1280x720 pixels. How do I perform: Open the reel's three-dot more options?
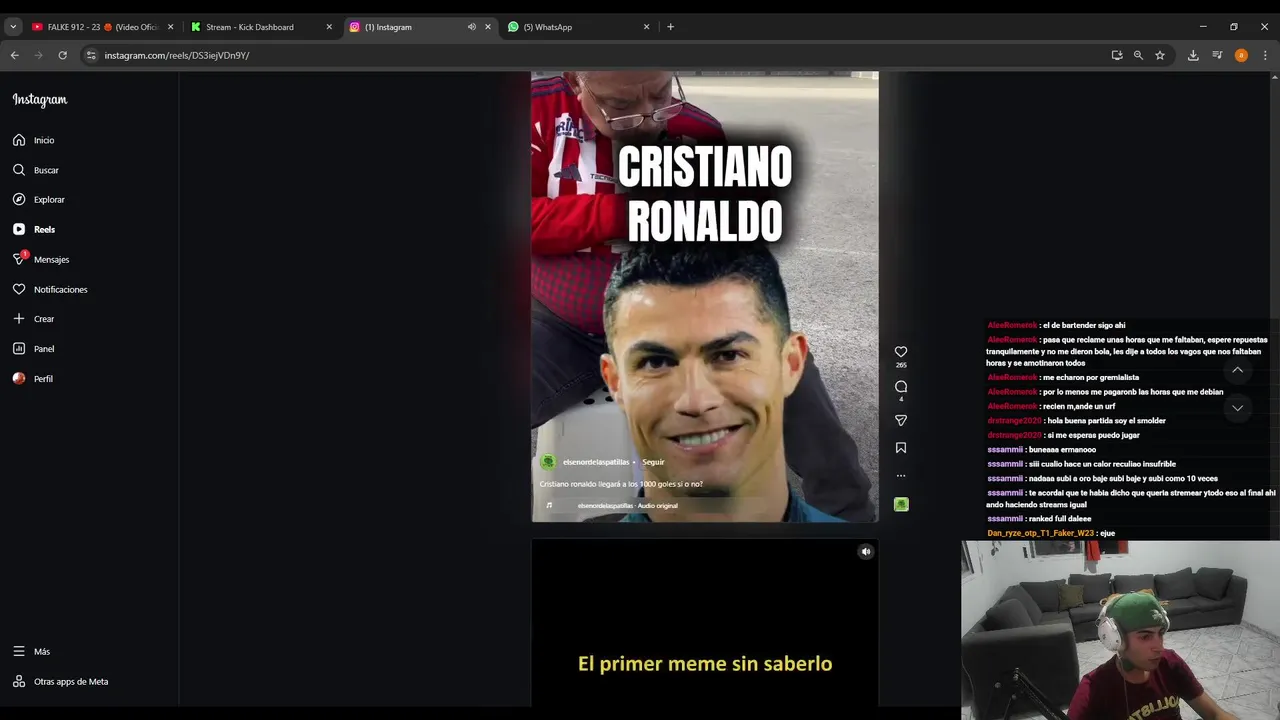click(900, 476)
